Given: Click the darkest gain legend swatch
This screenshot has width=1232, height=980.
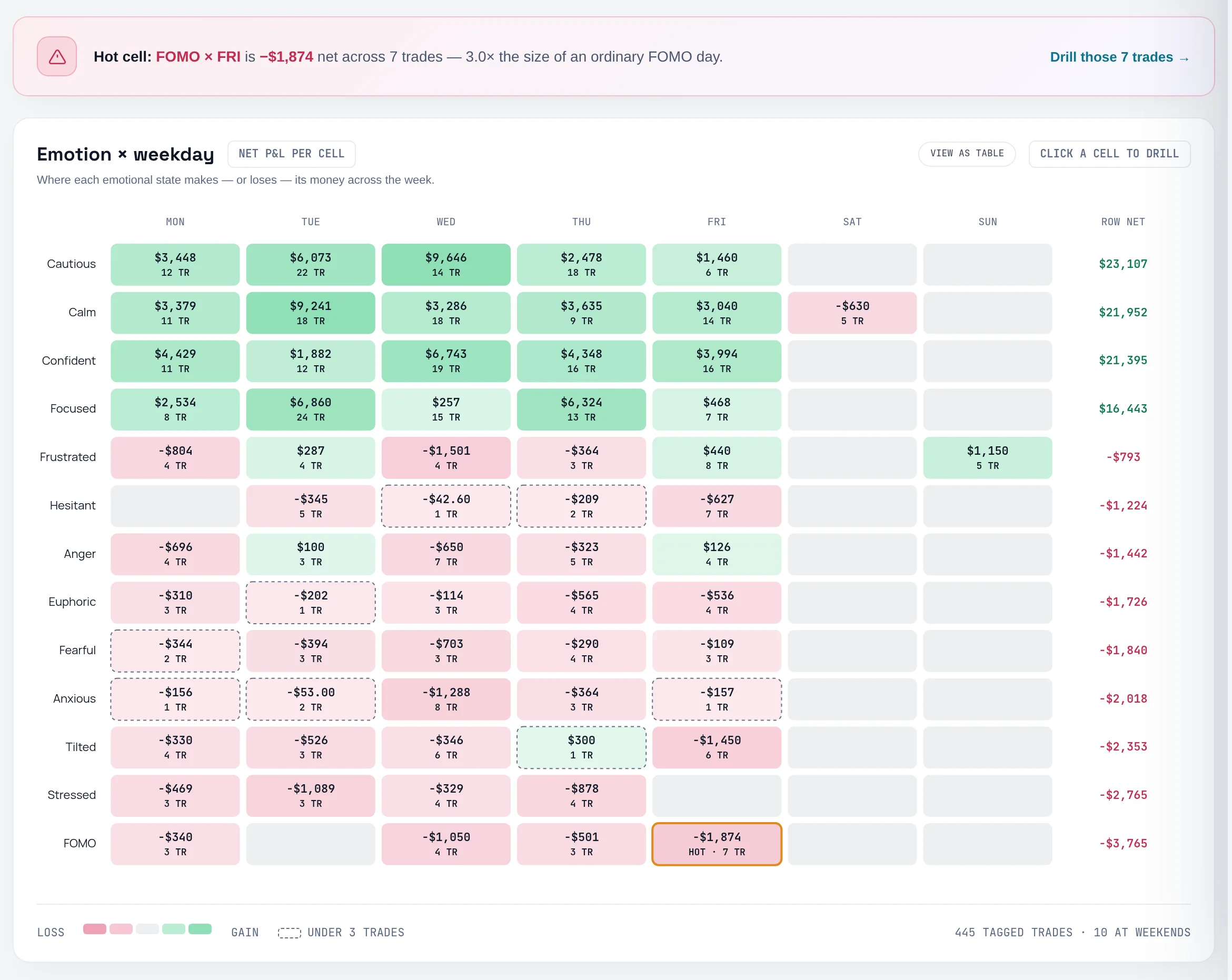Looking at the screenshot, I should pos(200,929).
